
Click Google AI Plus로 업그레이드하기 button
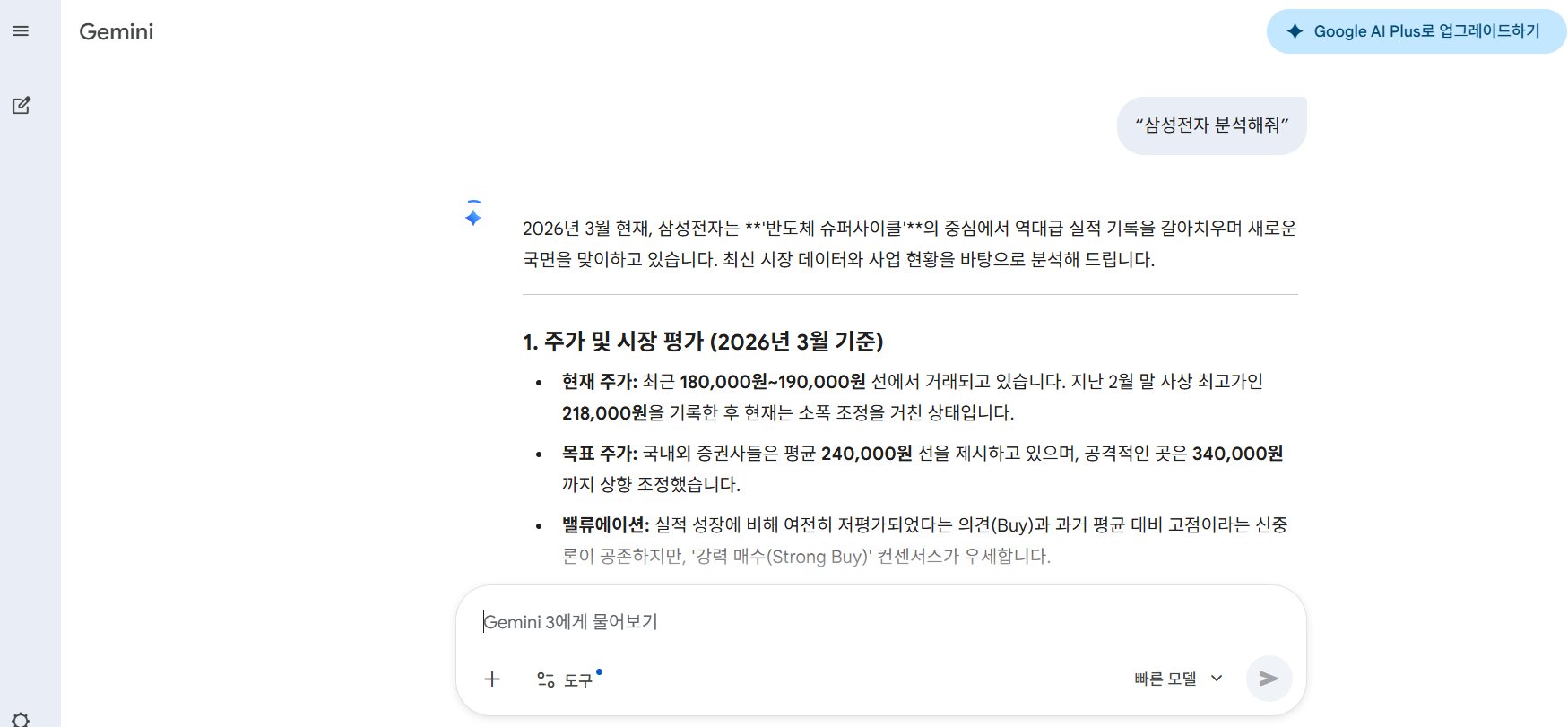(x=1416, y=31)
